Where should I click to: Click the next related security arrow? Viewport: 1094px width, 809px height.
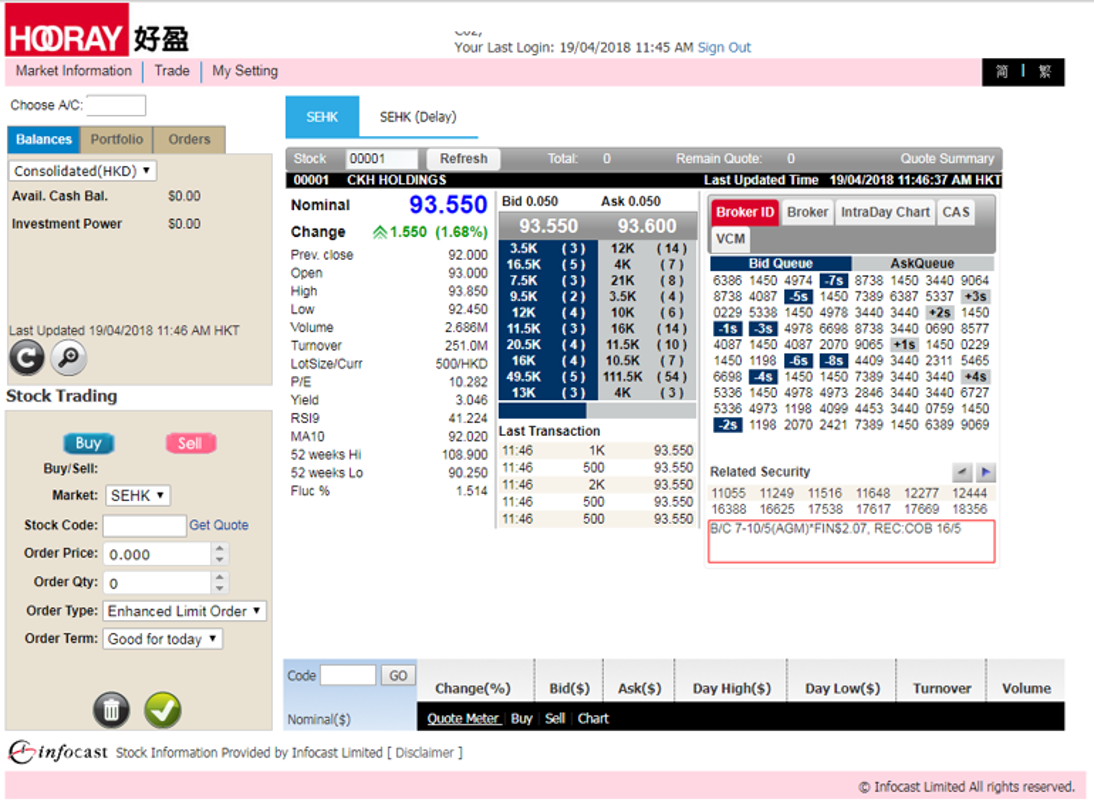(985, 472)
